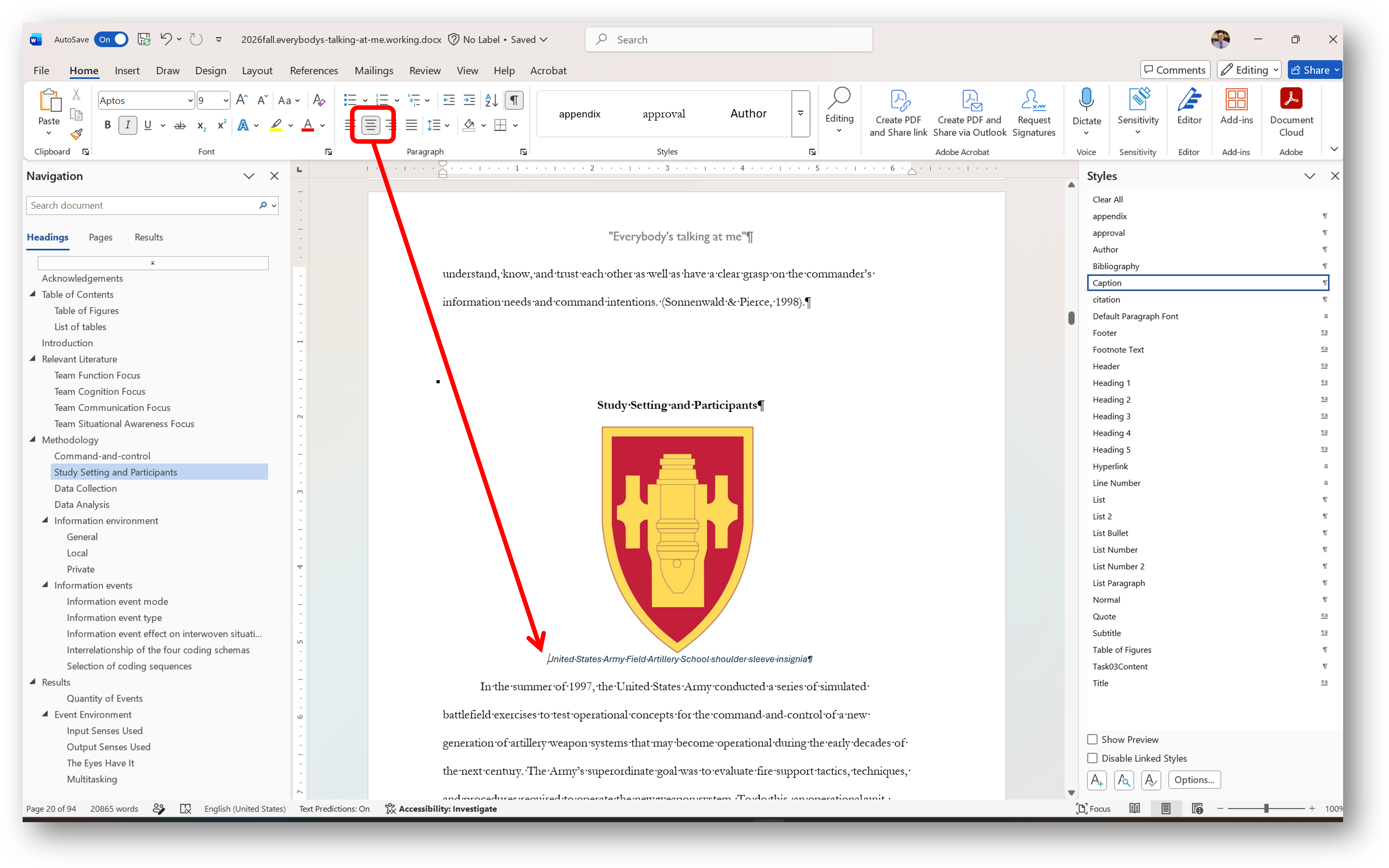Click the Bold formatting button

coord(107,125)
